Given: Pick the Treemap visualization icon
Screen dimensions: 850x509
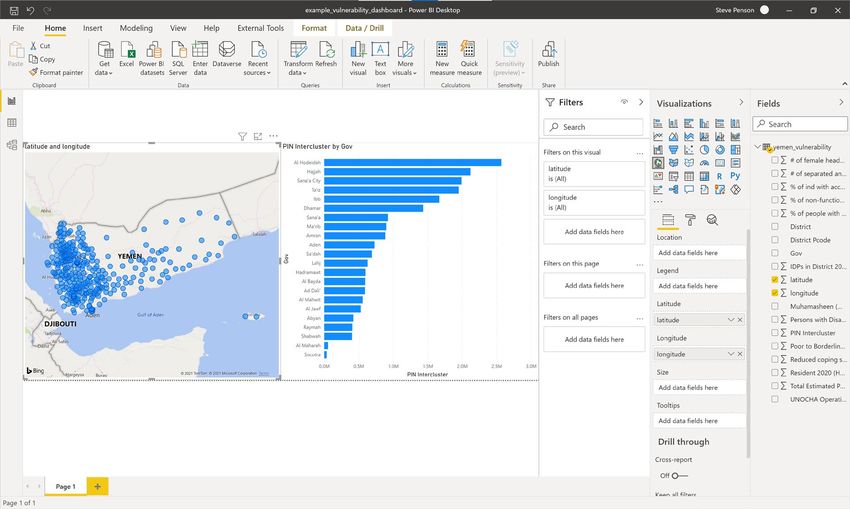Looking at the screenshot, I should tap(735, 150).
